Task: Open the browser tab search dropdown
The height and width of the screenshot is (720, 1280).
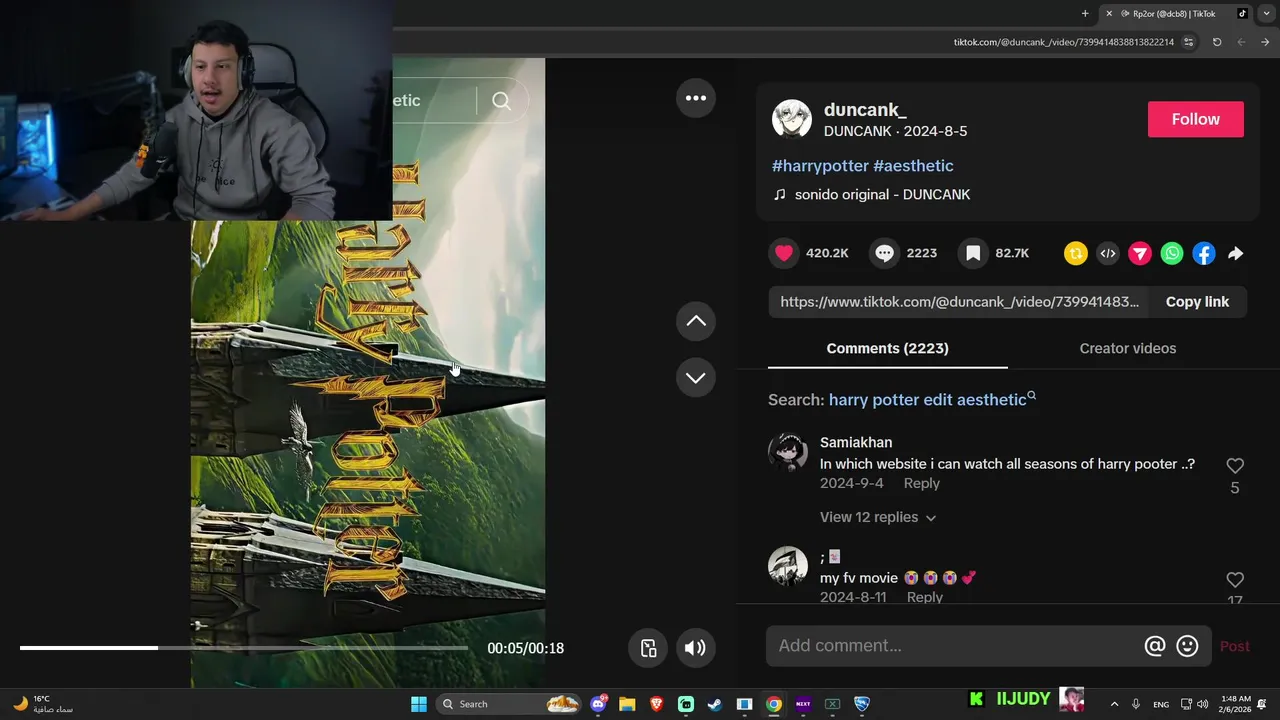Action: click(1266, 14)
